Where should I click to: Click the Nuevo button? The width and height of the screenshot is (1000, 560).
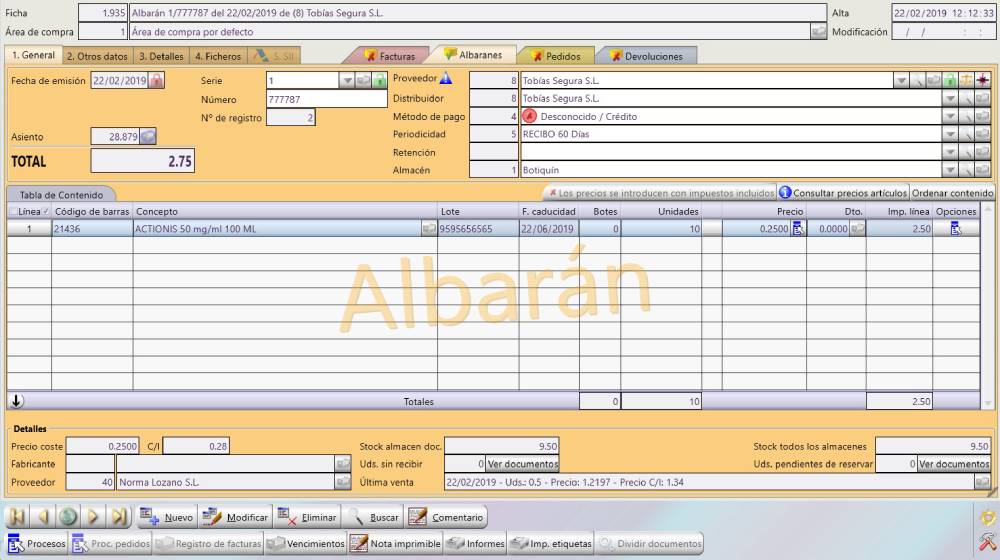coord(167,518)
